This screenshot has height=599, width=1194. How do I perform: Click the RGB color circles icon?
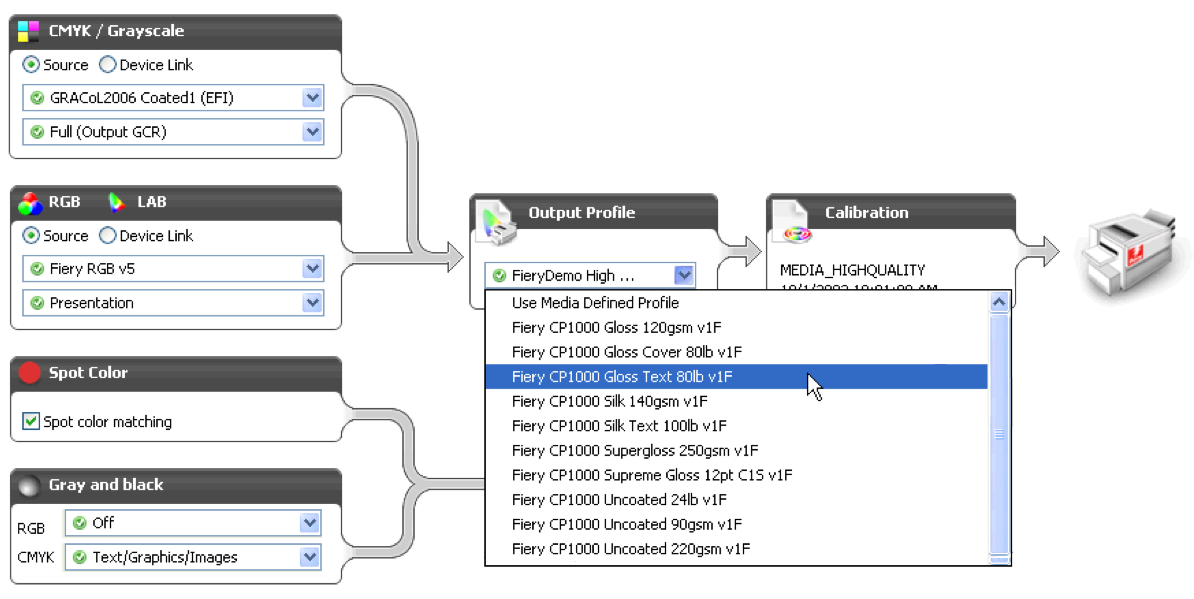30,203
